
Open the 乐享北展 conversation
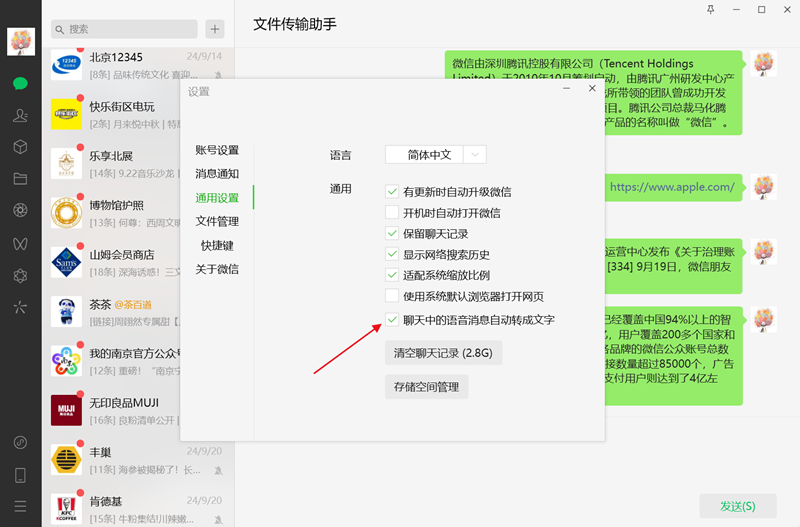(111, 164)
